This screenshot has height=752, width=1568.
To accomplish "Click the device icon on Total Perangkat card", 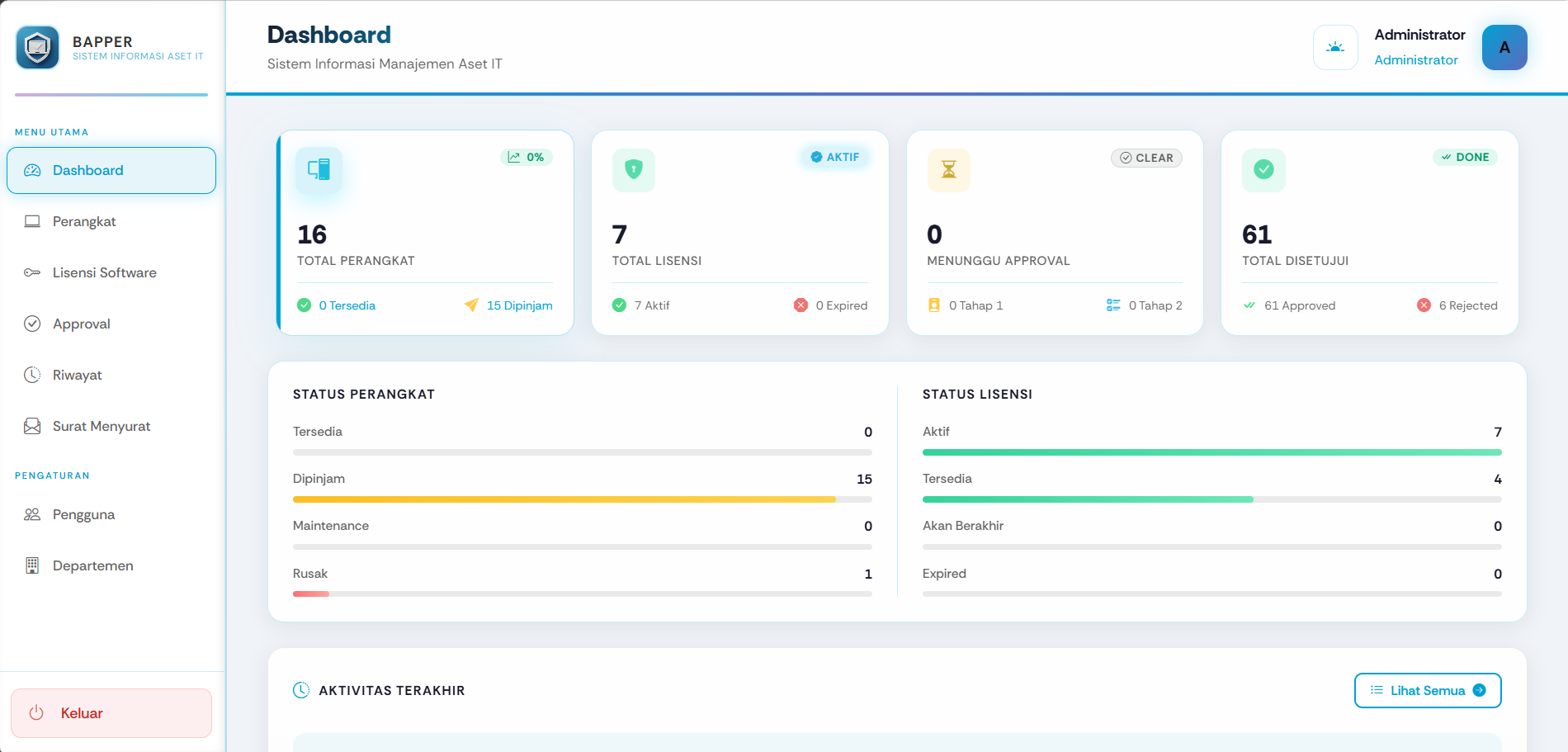I will point(319,170).
